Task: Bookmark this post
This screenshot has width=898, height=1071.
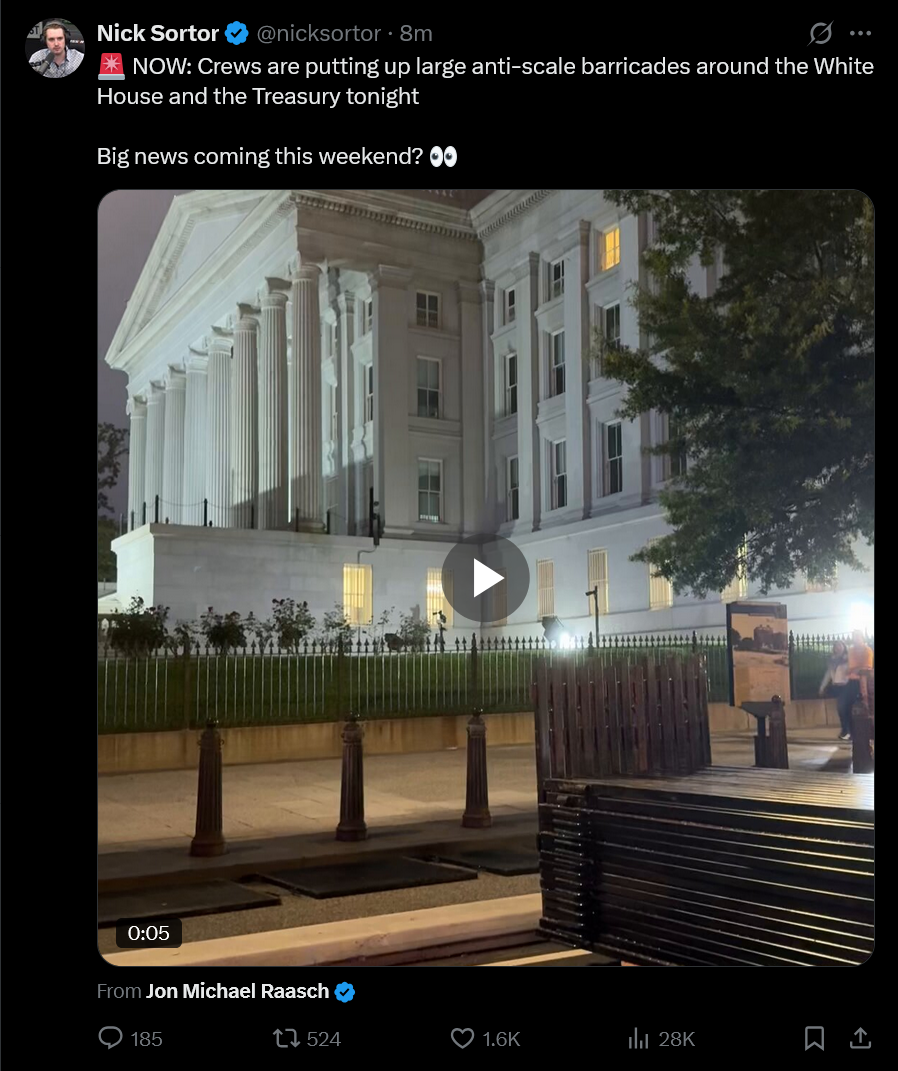Action: [814, 1038]
